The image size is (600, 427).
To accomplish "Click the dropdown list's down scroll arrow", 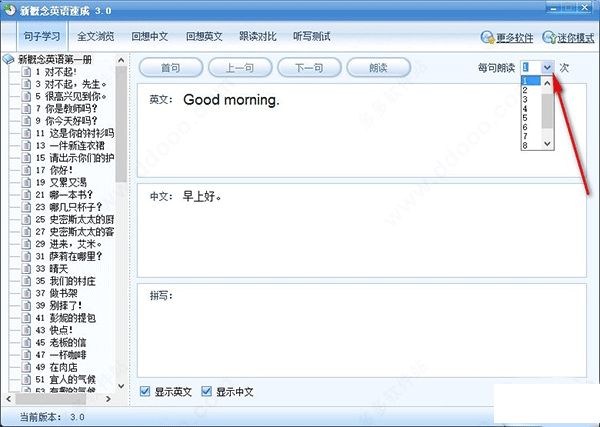I will [x=548, y=143].
